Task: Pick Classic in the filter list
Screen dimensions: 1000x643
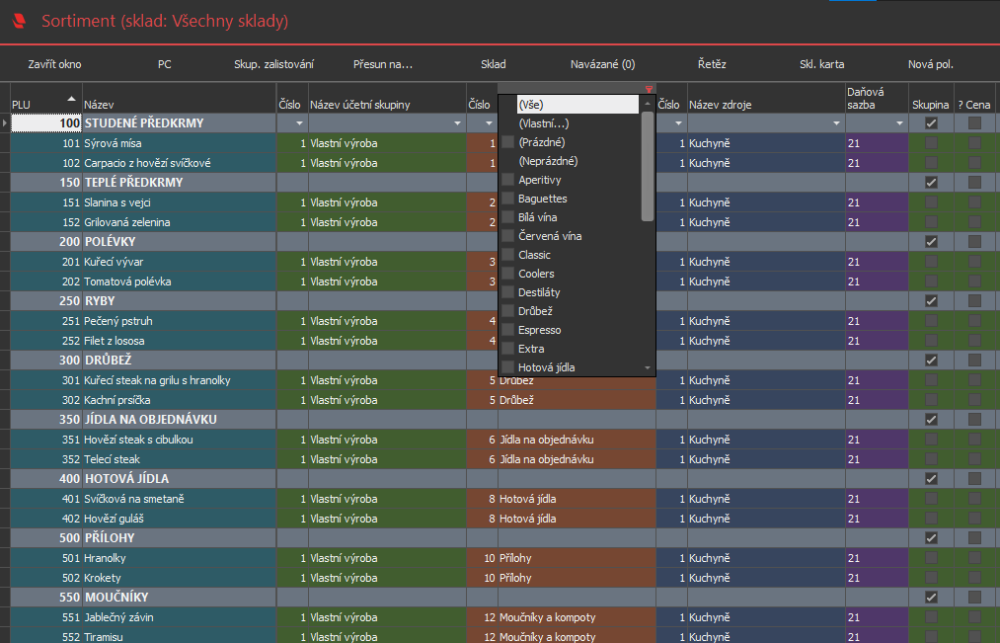Action: [x=534, y=255]
